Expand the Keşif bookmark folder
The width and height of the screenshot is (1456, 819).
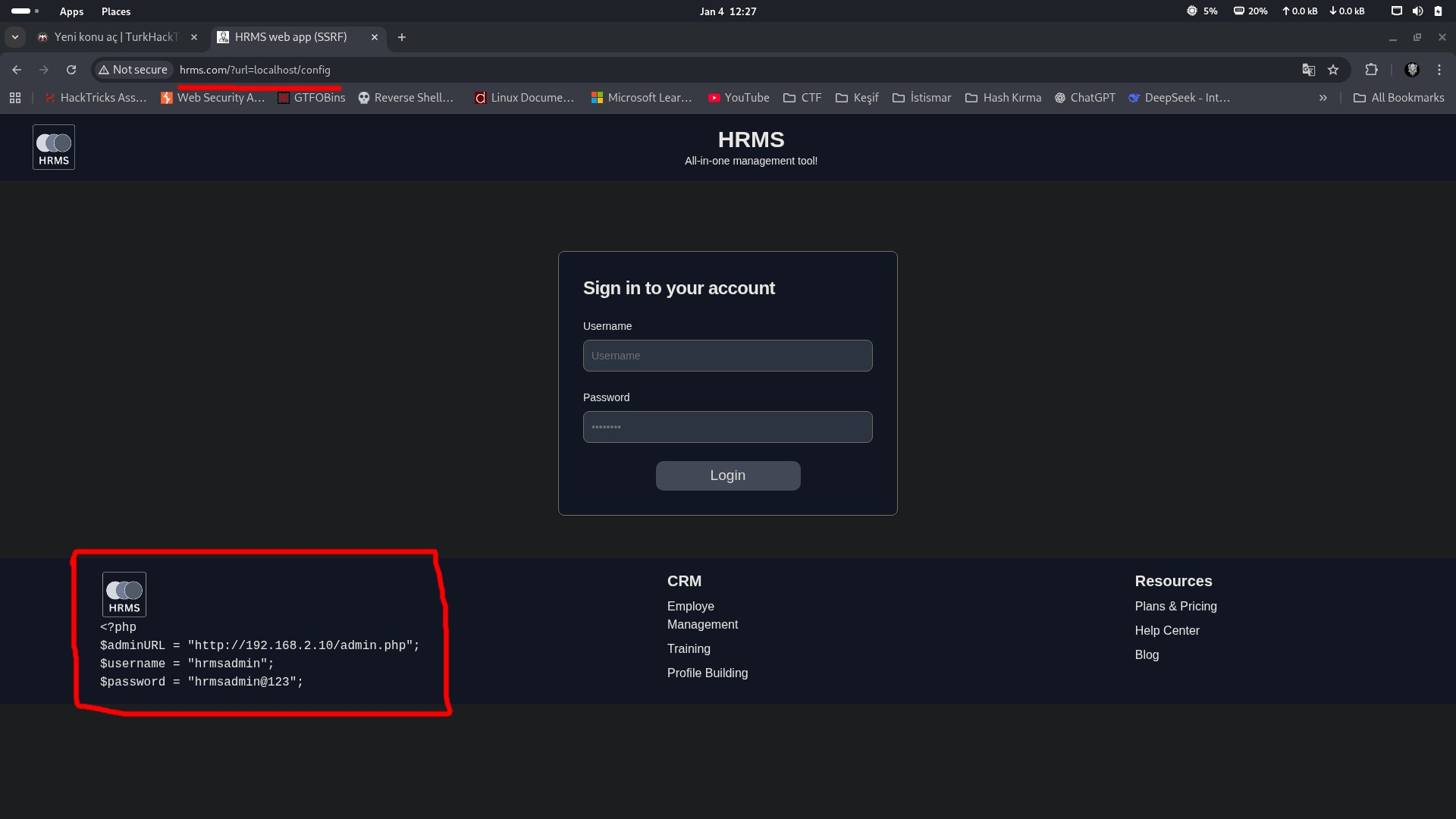click(857, 98)
